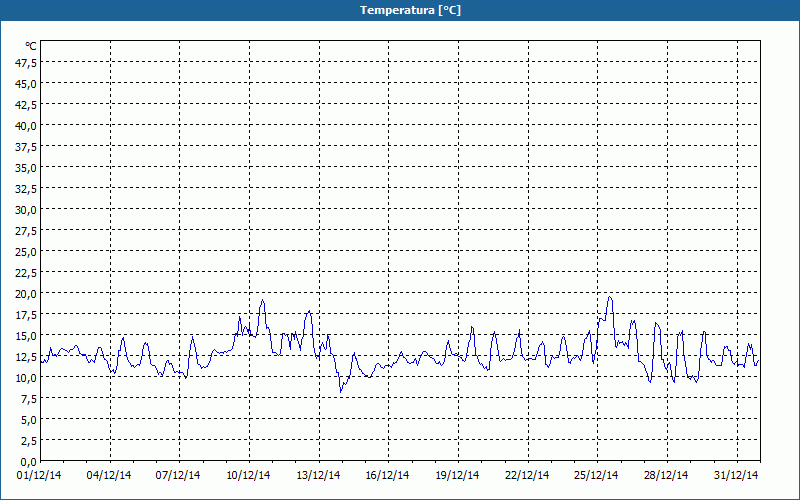Click the 25/12/14 date label
800x500 pixels.
[x=596, y=476]
